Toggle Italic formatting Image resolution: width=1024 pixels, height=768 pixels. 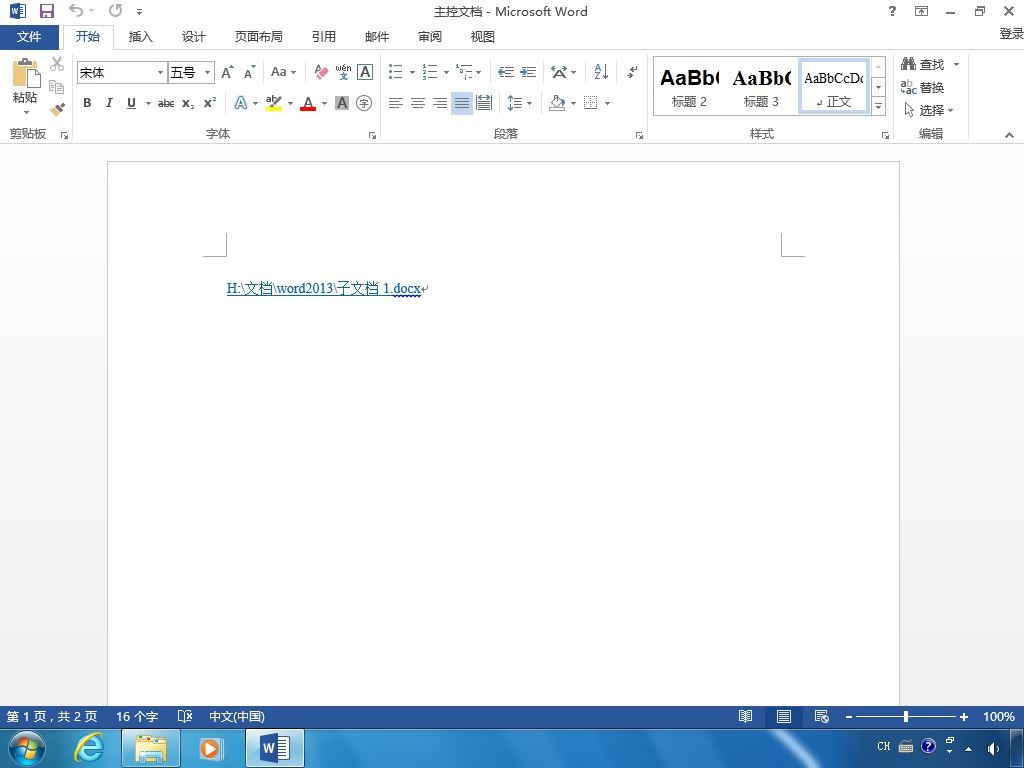(109, 103)
